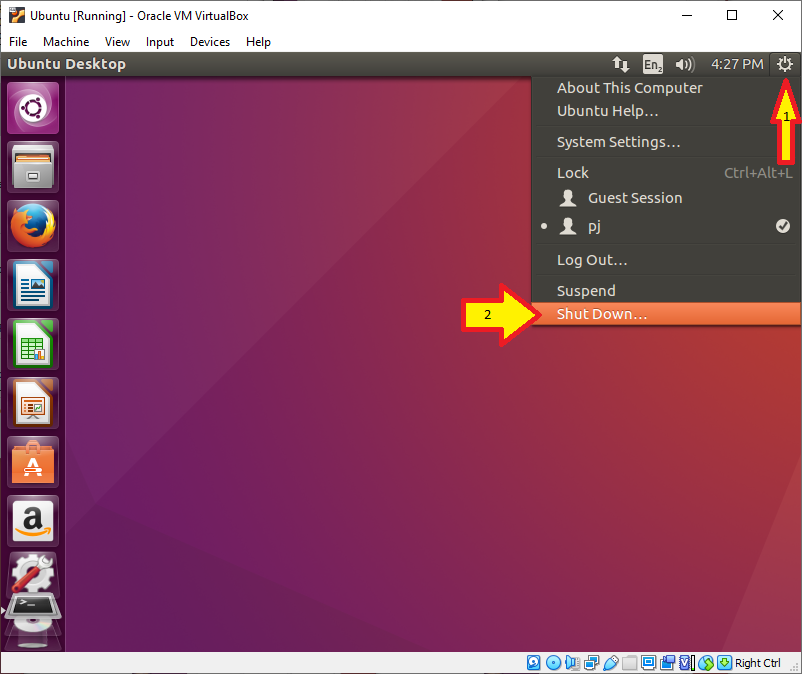Click the power gear session indicator
This screenshot has height=674, width=802.
(785, 64)
